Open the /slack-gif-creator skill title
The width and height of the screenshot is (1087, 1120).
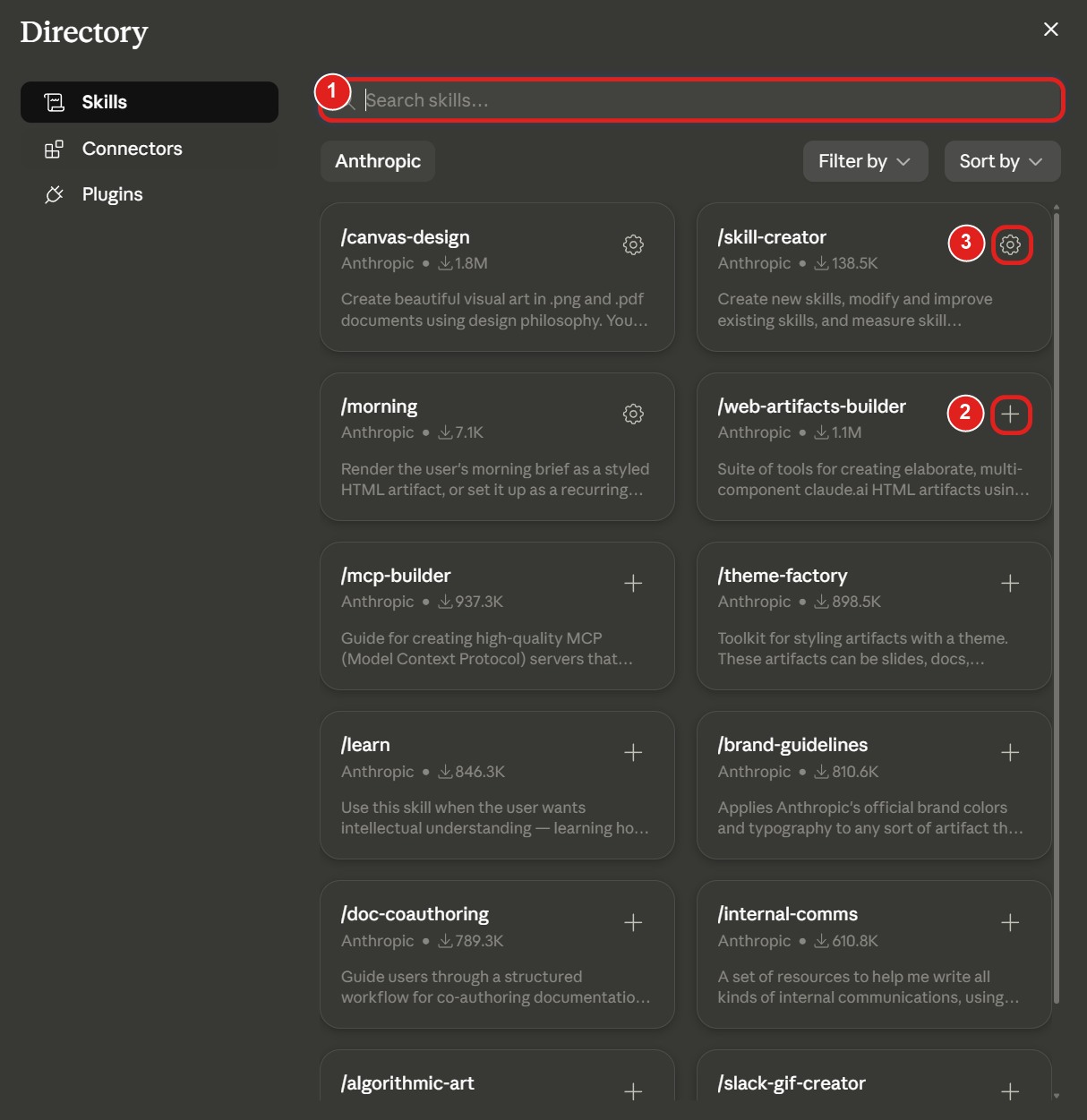pos(792,1083)
